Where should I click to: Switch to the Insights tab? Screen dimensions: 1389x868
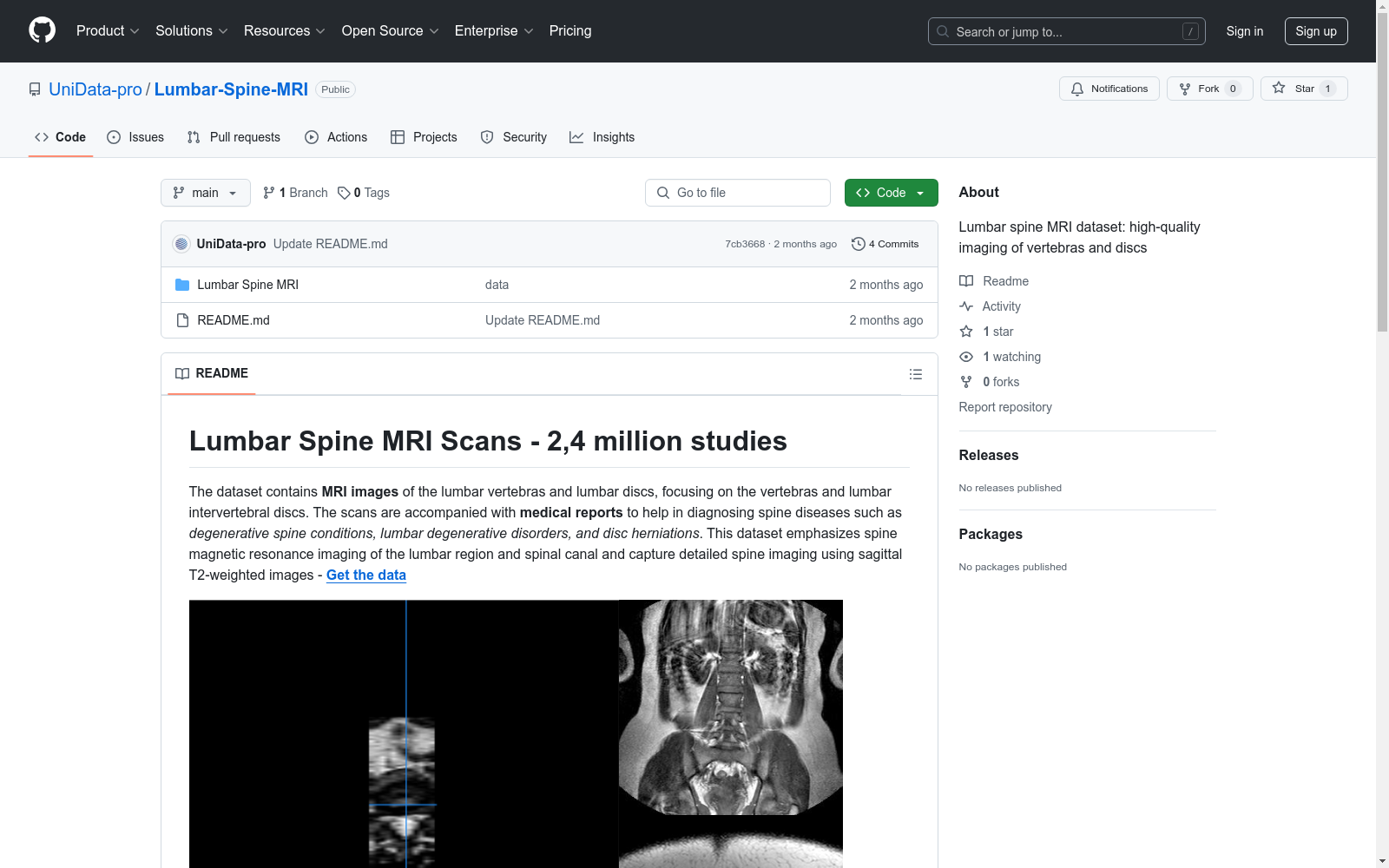coord(602,137)
